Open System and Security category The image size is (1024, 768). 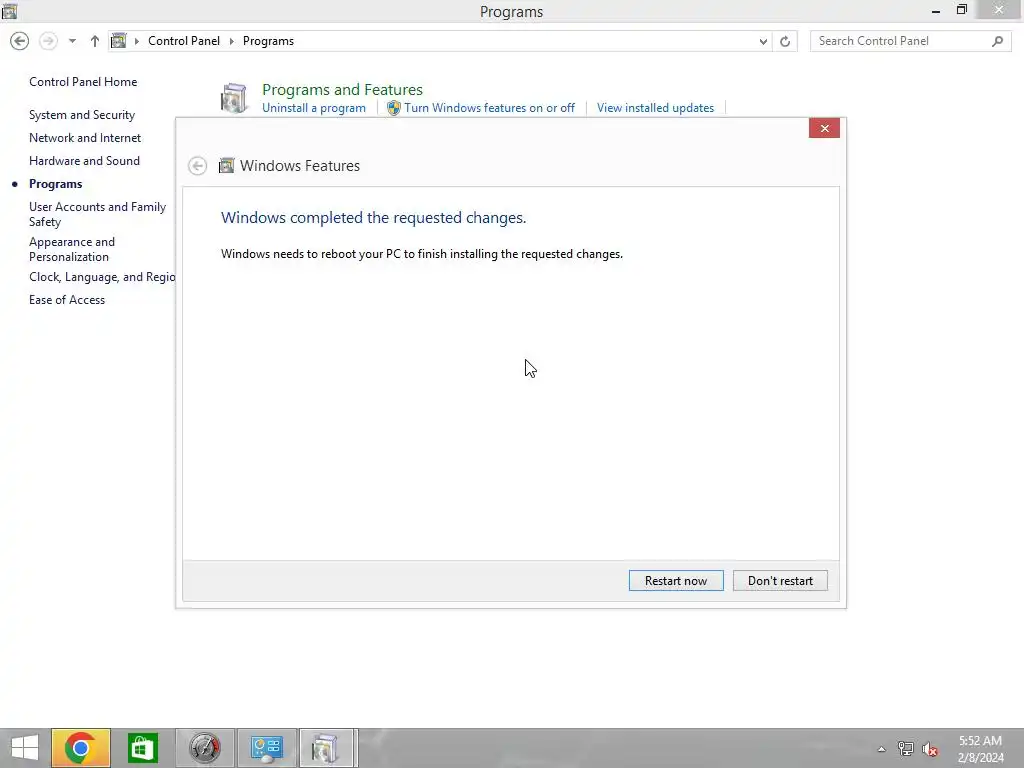coord(82,115)
